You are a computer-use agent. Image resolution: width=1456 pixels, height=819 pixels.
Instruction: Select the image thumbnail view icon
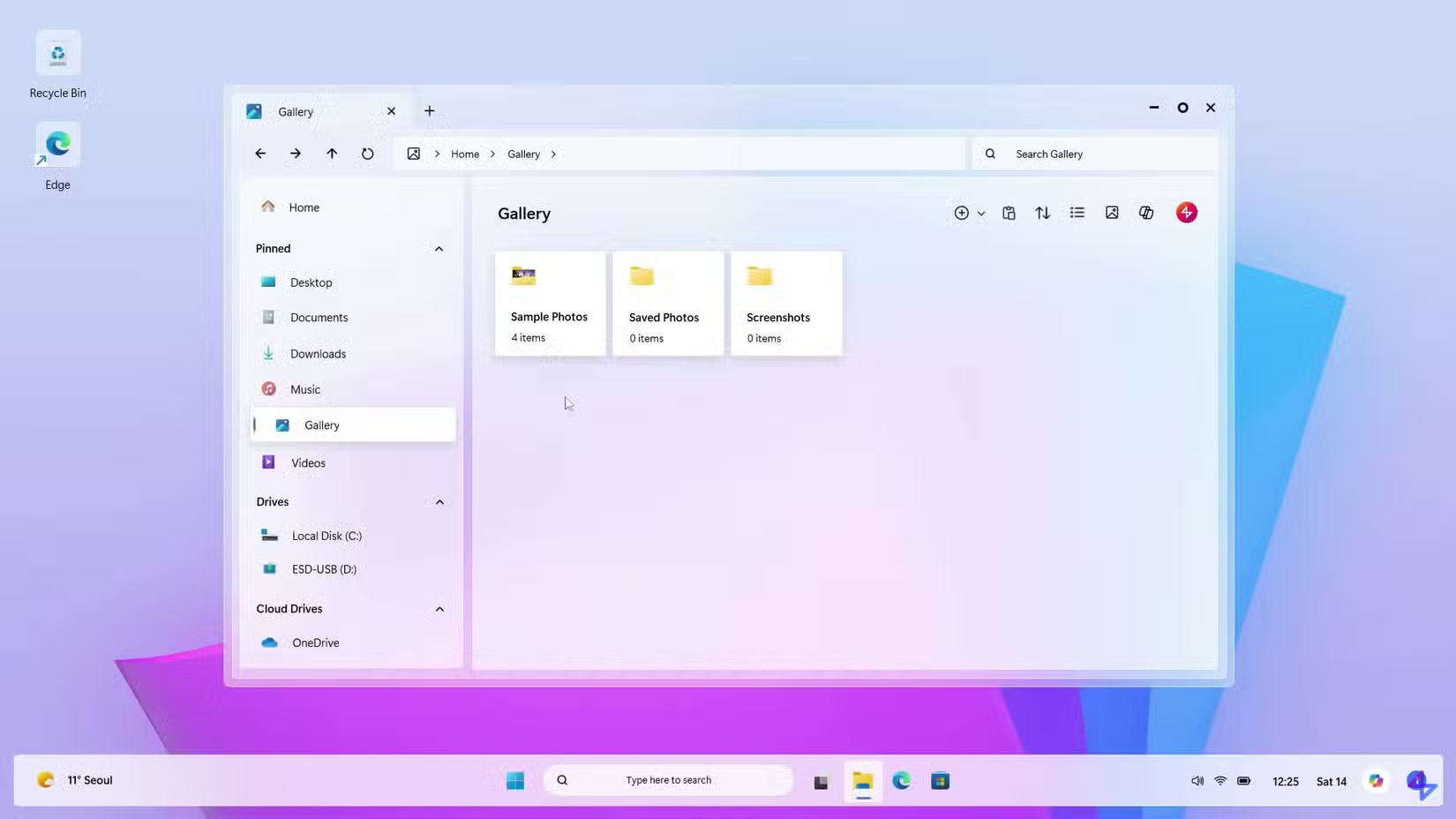[1111, 213]
